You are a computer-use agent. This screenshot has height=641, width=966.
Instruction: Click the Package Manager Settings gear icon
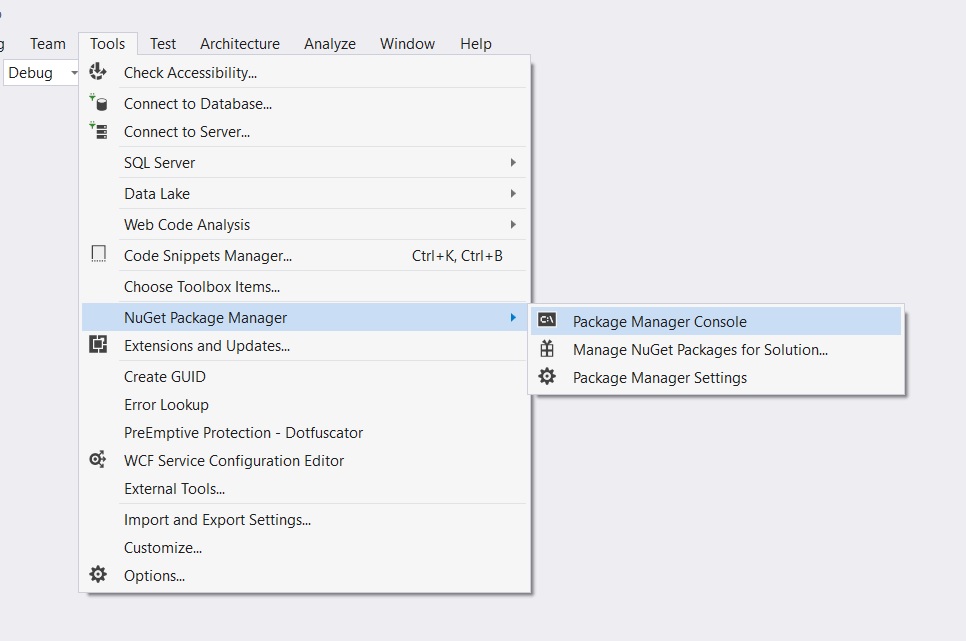tap(546, 377)
